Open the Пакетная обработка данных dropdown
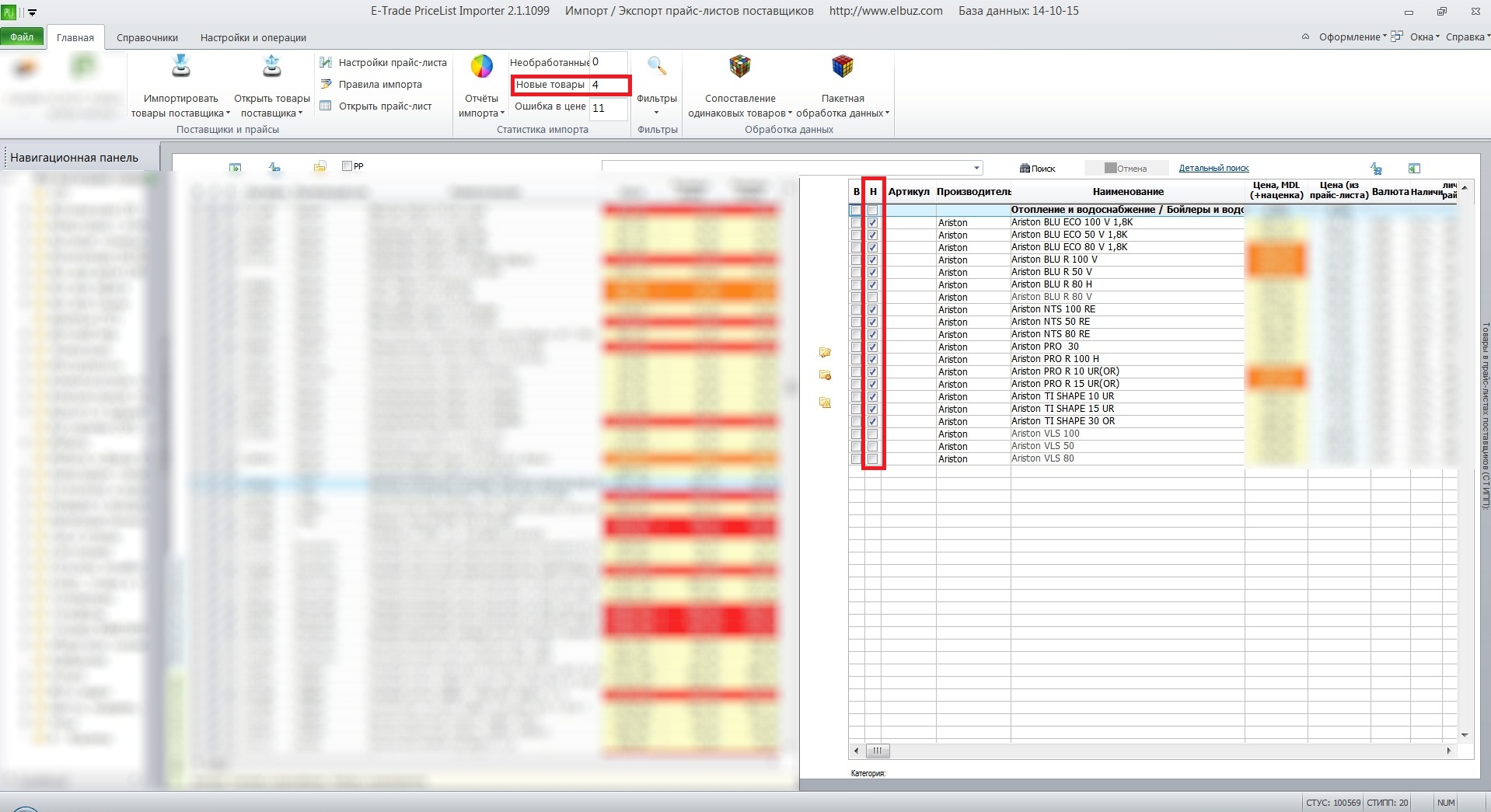1491x812 pixels. pos(843,106)
